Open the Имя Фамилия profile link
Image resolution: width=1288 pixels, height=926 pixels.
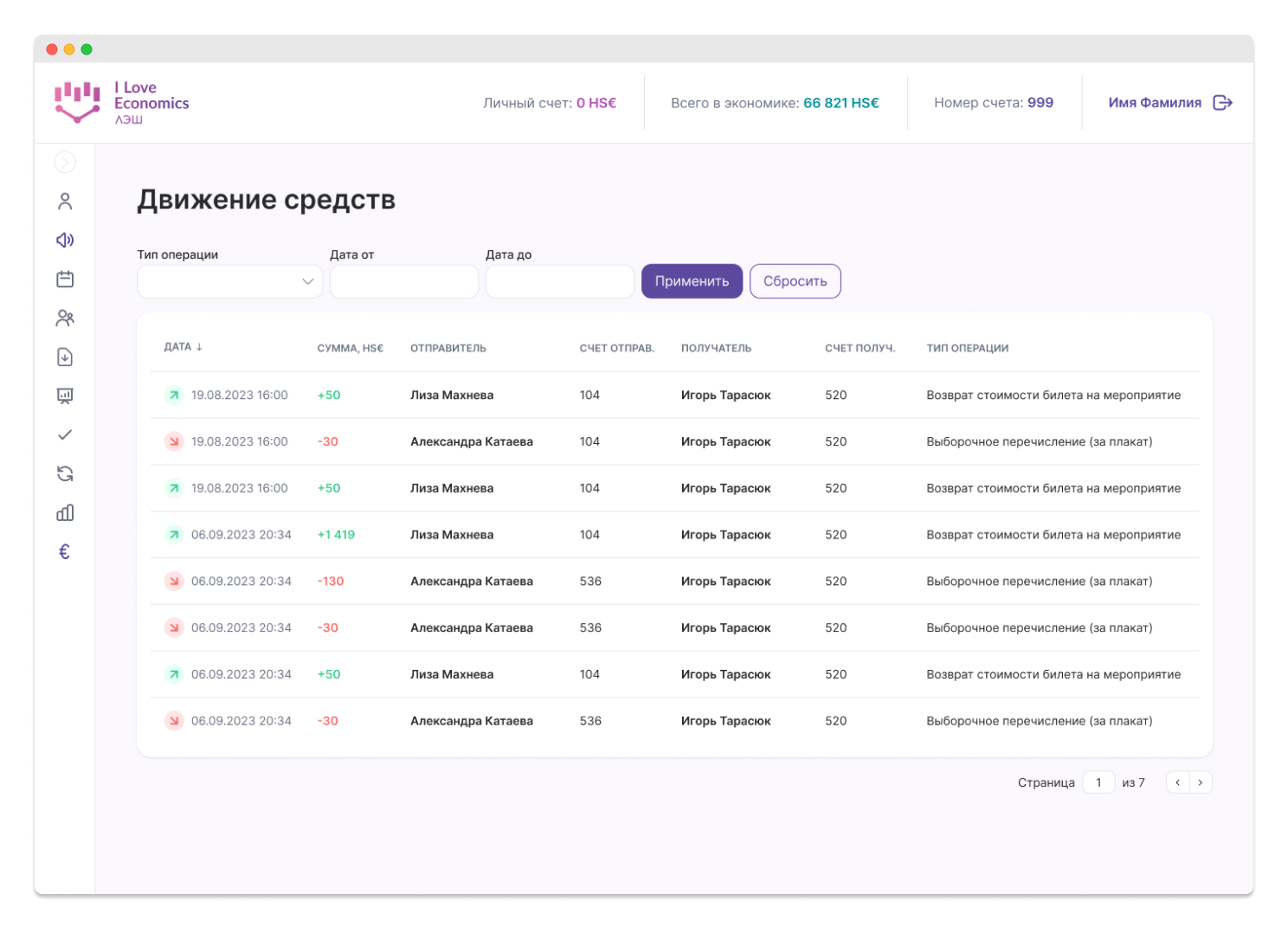pos(1155,103)
